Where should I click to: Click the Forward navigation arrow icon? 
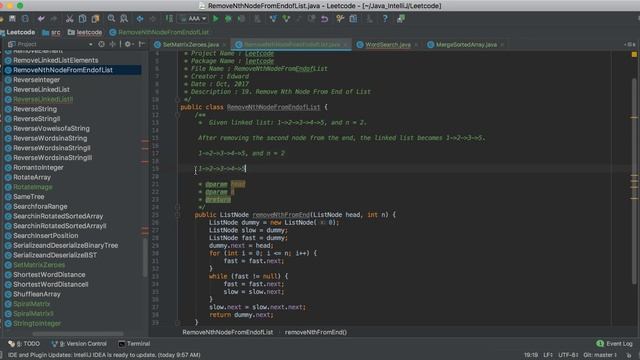(x=153, y=19)
